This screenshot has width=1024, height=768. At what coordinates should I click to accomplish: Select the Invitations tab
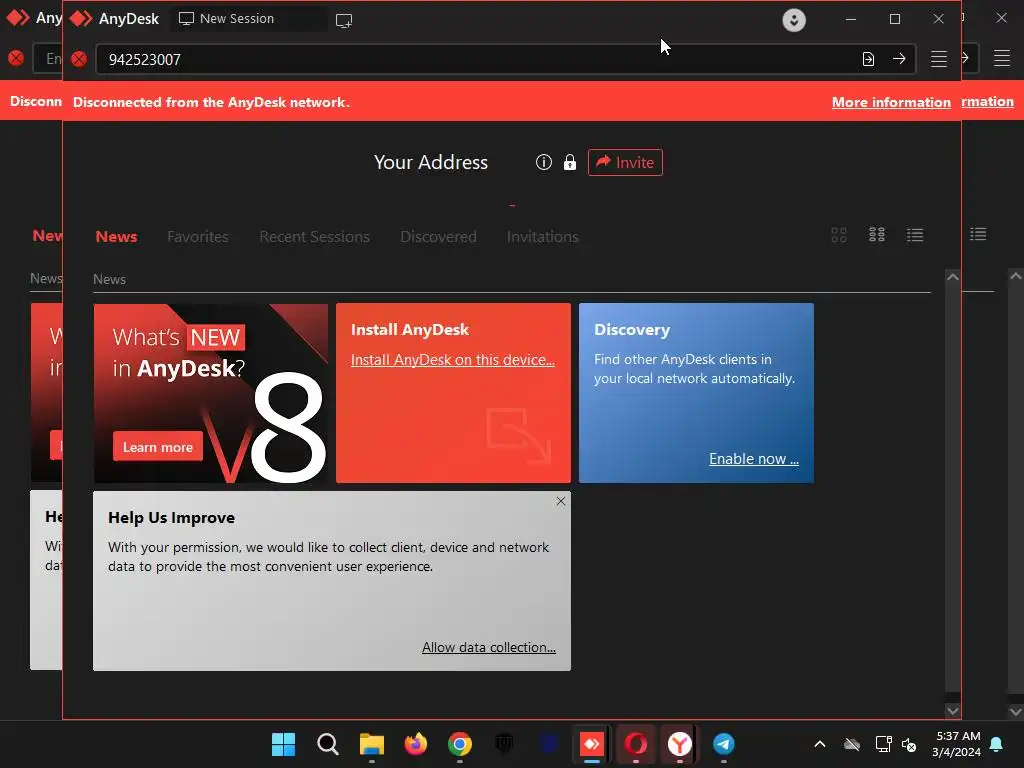click(x=543, y=236)
